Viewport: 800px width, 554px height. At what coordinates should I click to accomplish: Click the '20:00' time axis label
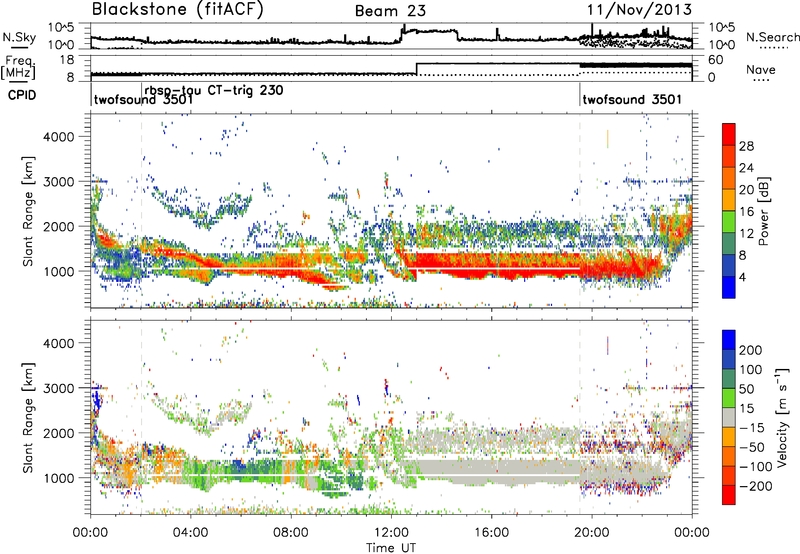tap(591, 533)
